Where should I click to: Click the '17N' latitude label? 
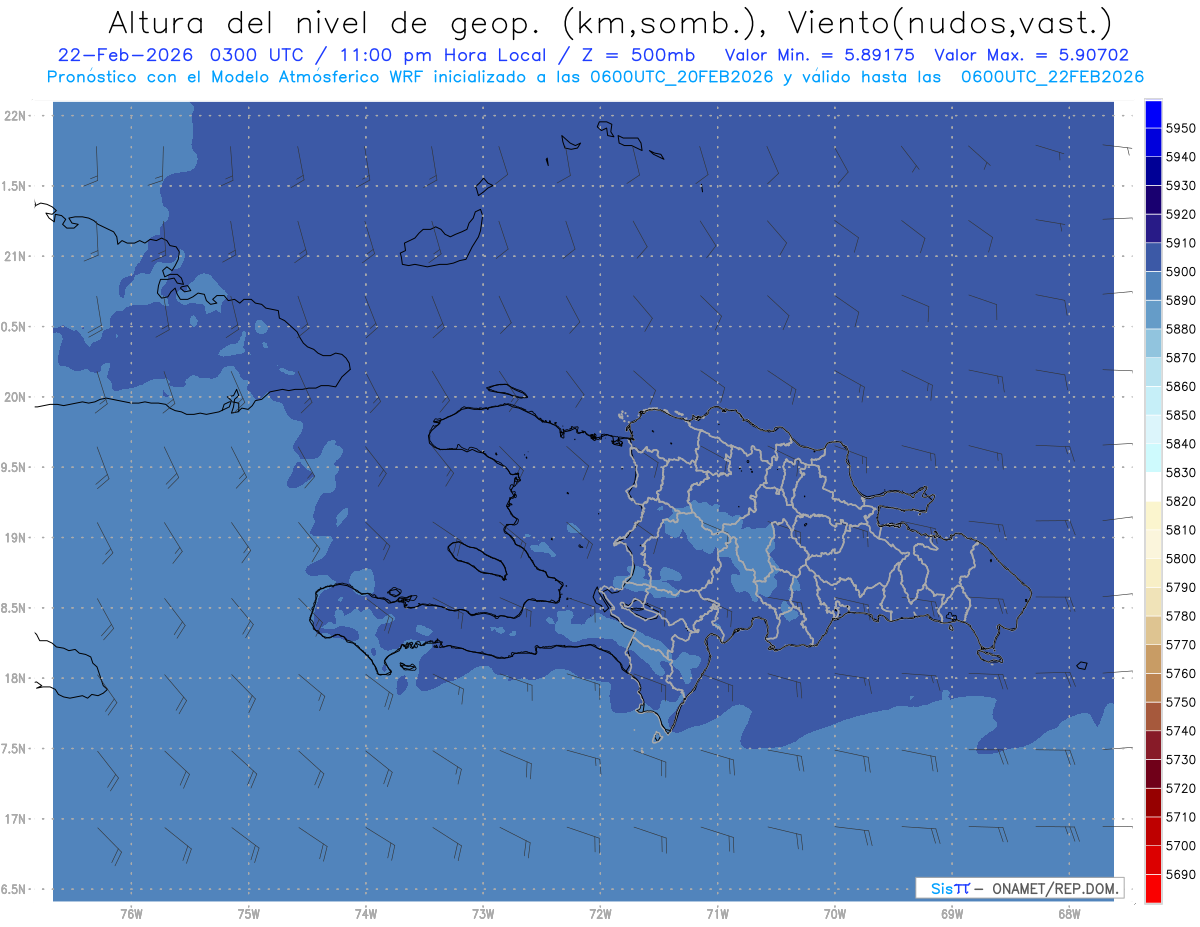click(14, 819)
